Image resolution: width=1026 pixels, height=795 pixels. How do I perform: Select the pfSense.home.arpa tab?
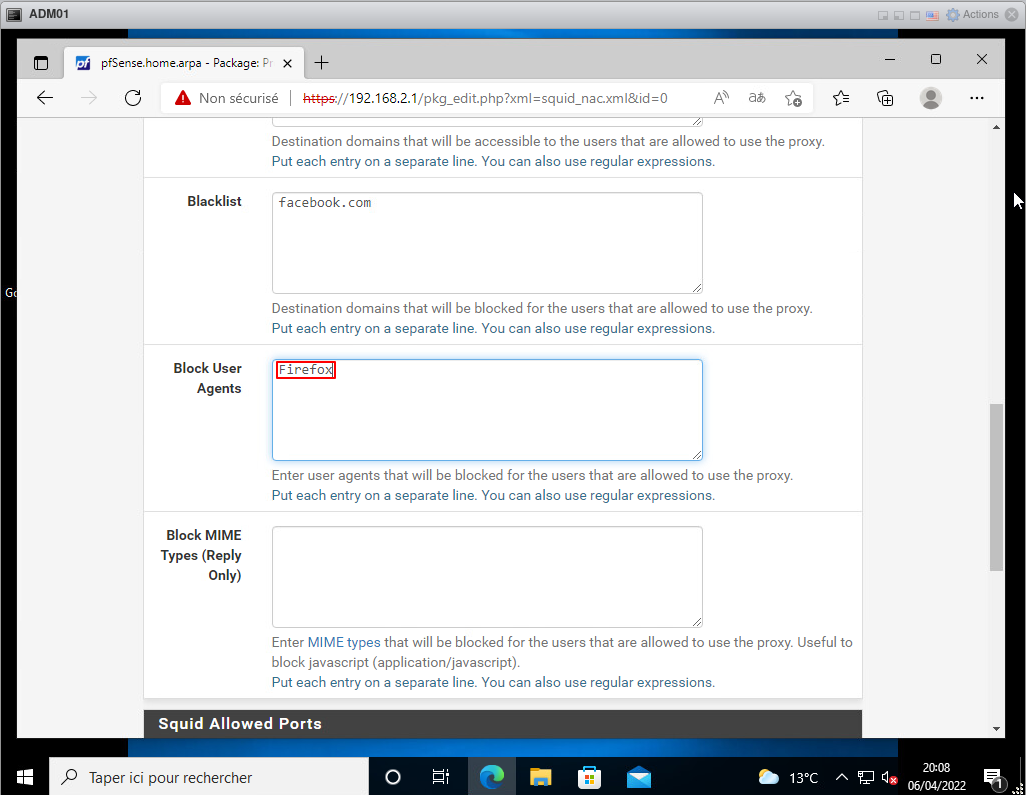coord(180,62)
